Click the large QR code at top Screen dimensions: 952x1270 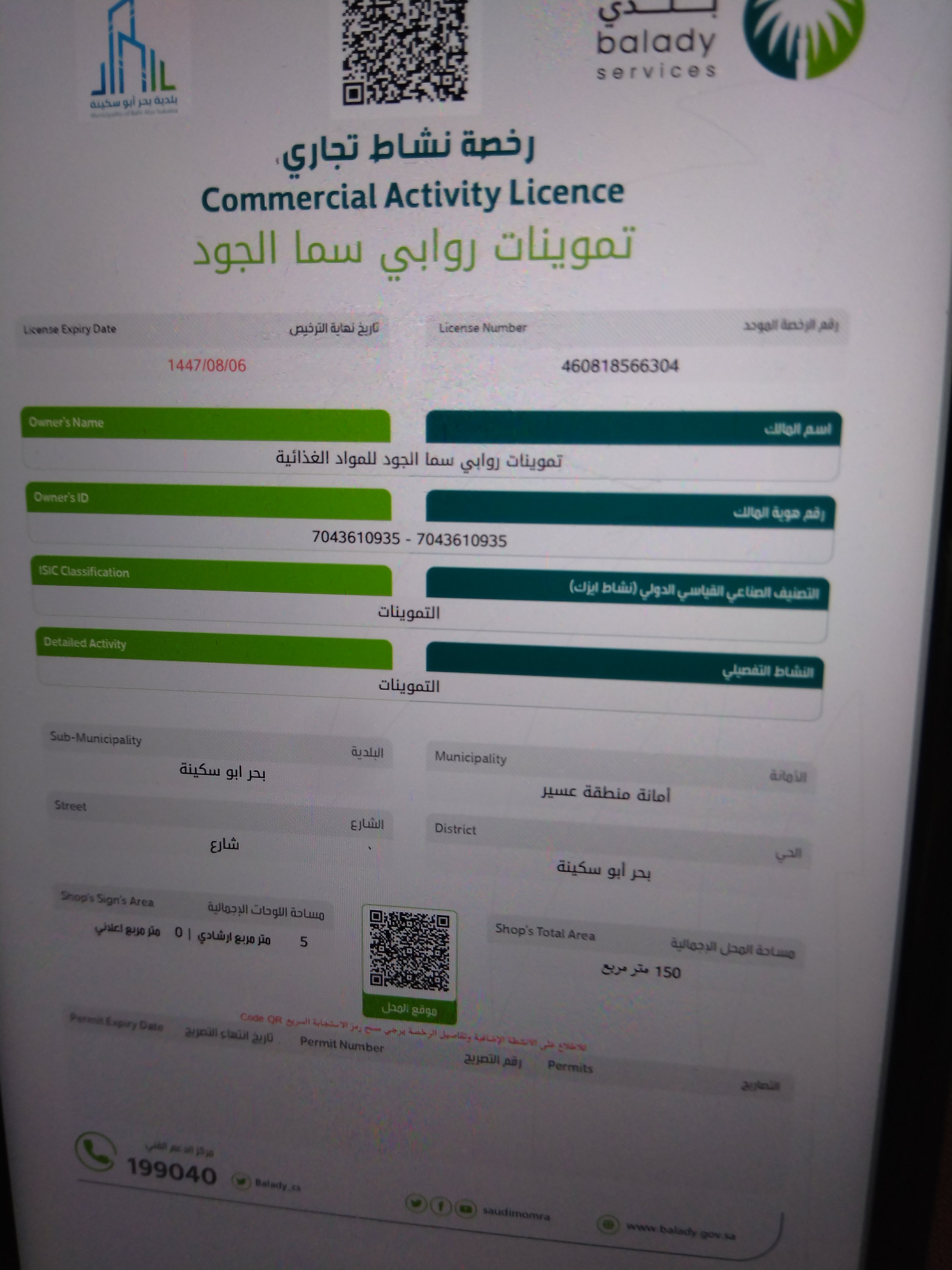405,52
